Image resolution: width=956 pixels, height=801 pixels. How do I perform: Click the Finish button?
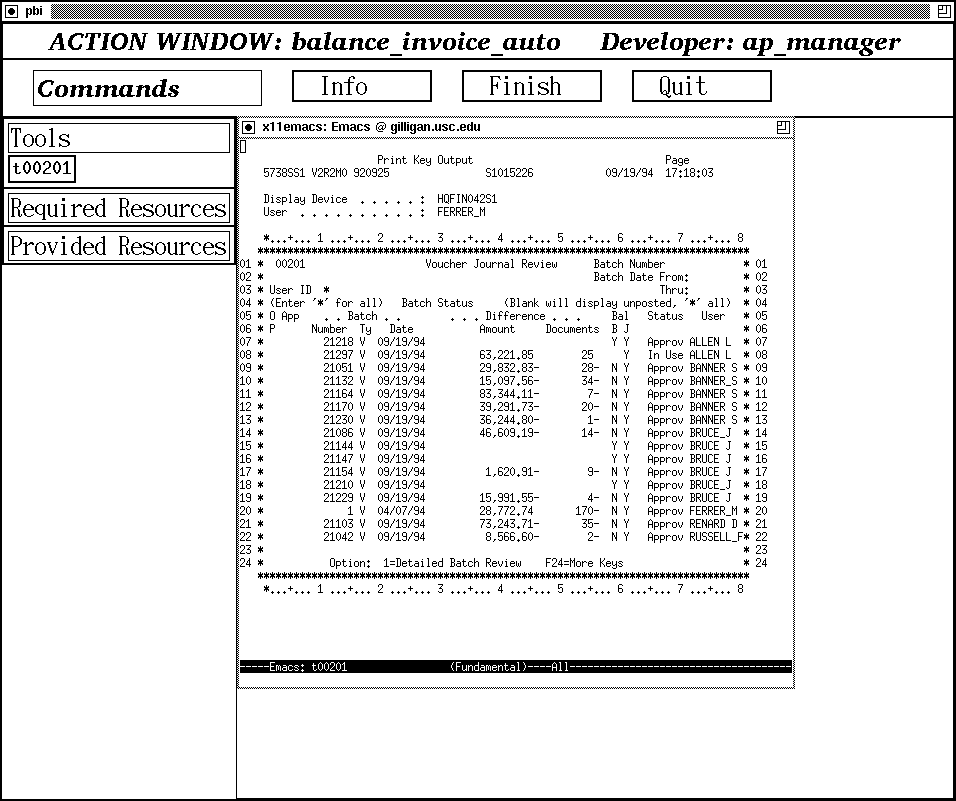click(x=532, y=86)
